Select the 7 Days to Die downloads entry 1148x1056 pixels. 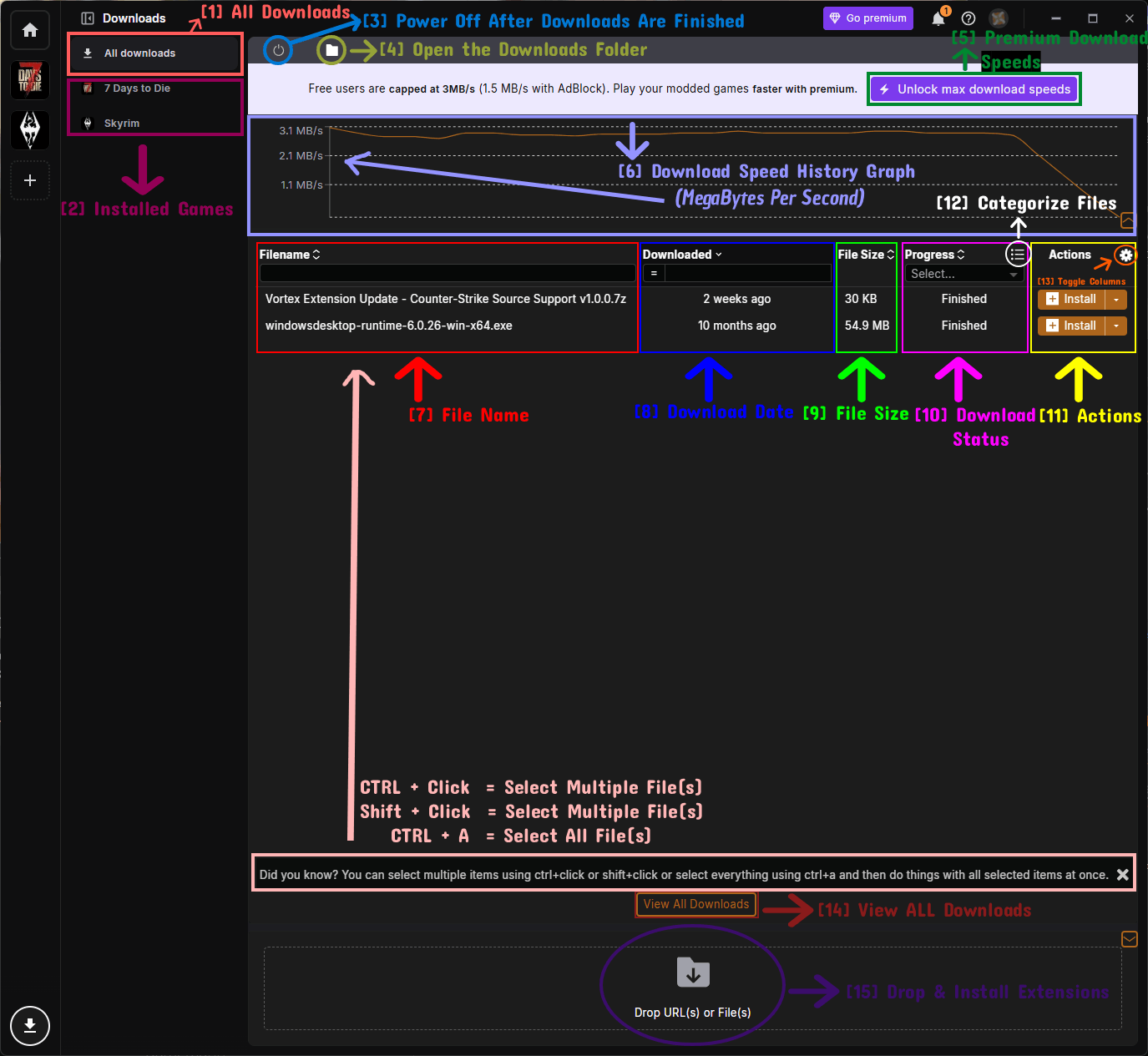click(x=155, y=88)
